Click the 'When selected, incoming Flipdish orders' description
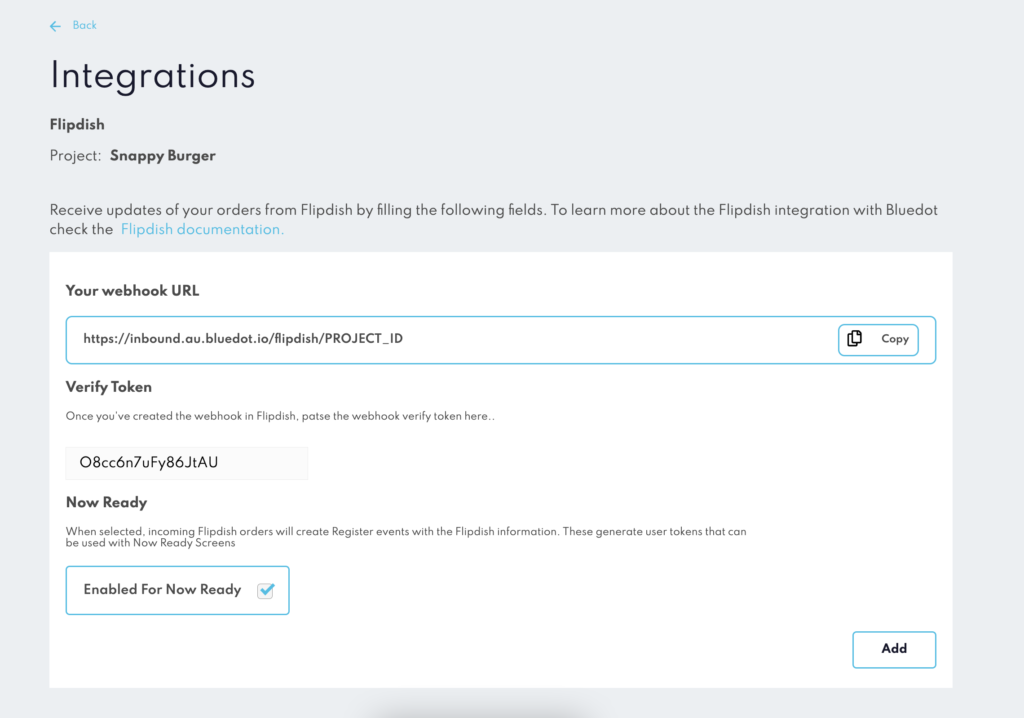This screenshot has height=718, width=1024. pos(406,537)
